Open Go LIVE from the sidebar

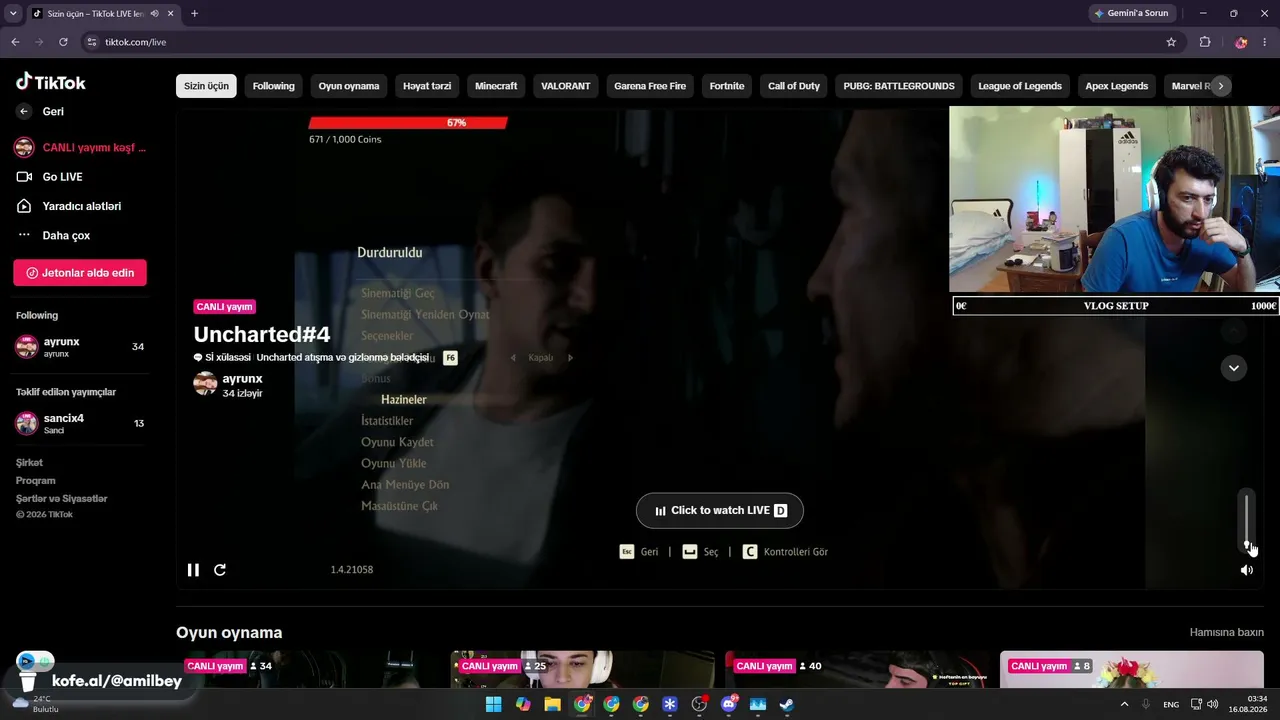click(x=62, y=177)
